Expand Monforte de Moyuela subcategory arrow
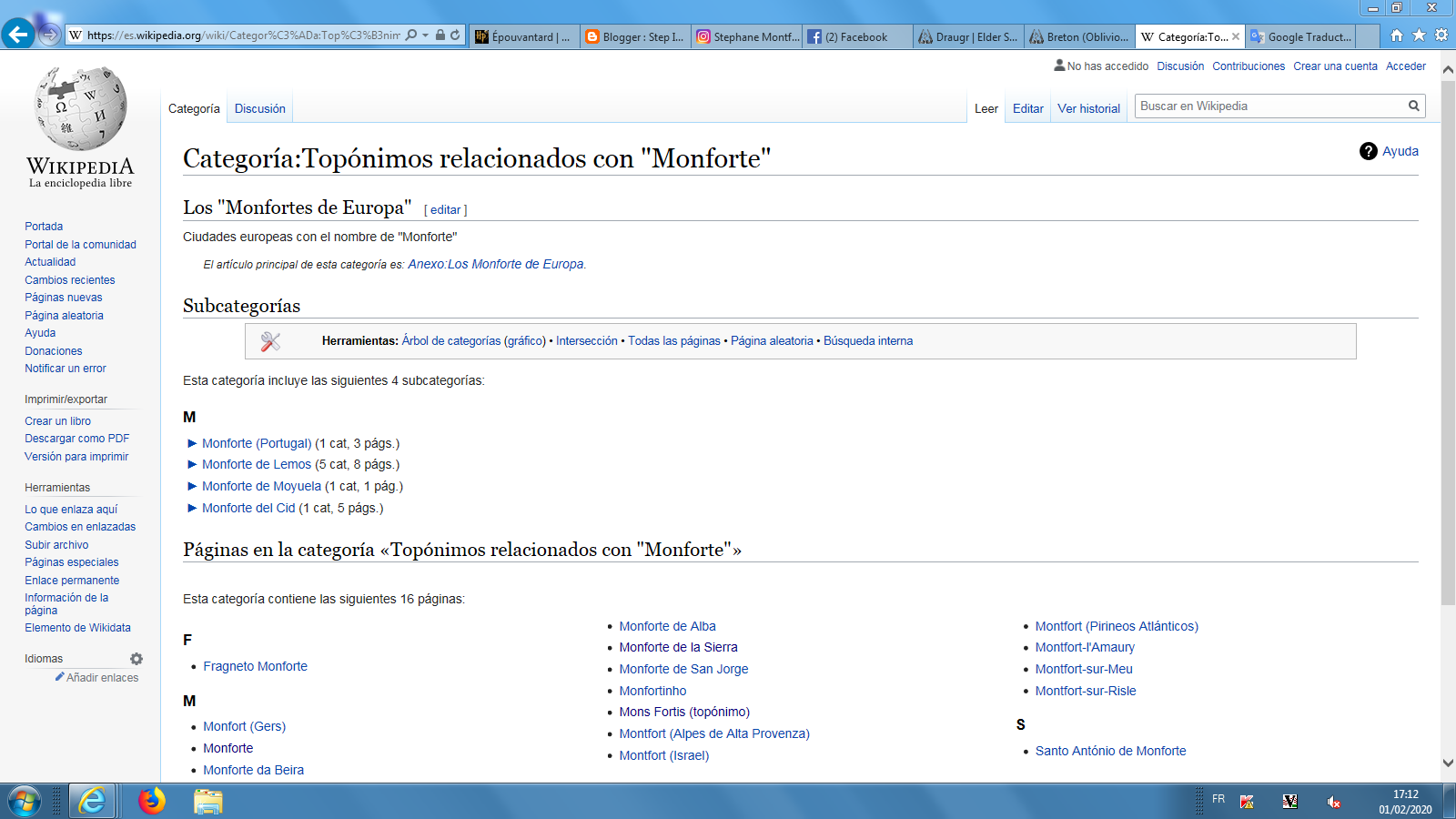The image size is (1456, 819). click(x=192, y=486)
